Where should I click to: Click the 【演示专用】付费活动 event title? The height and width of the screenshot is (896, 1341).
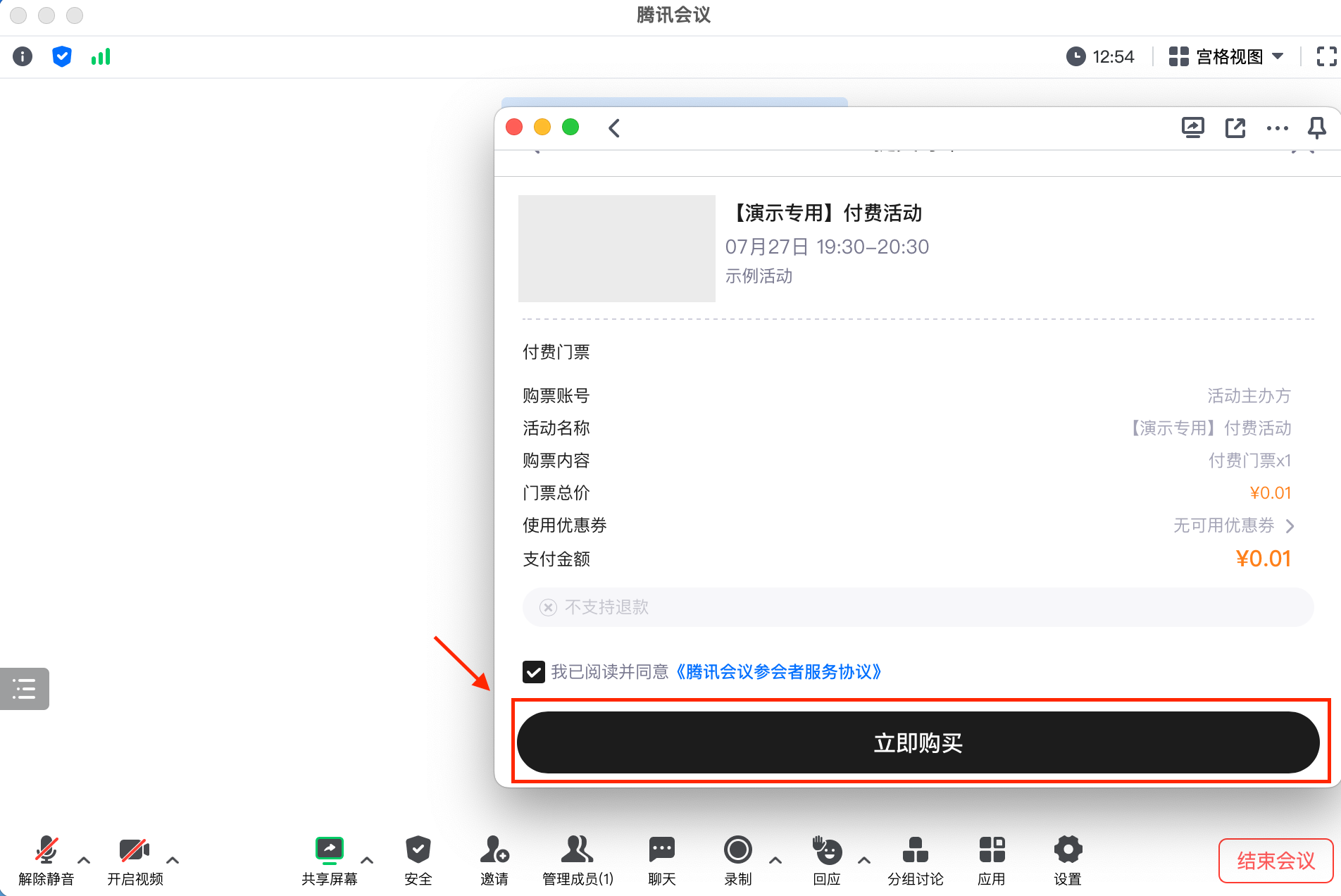824,213
